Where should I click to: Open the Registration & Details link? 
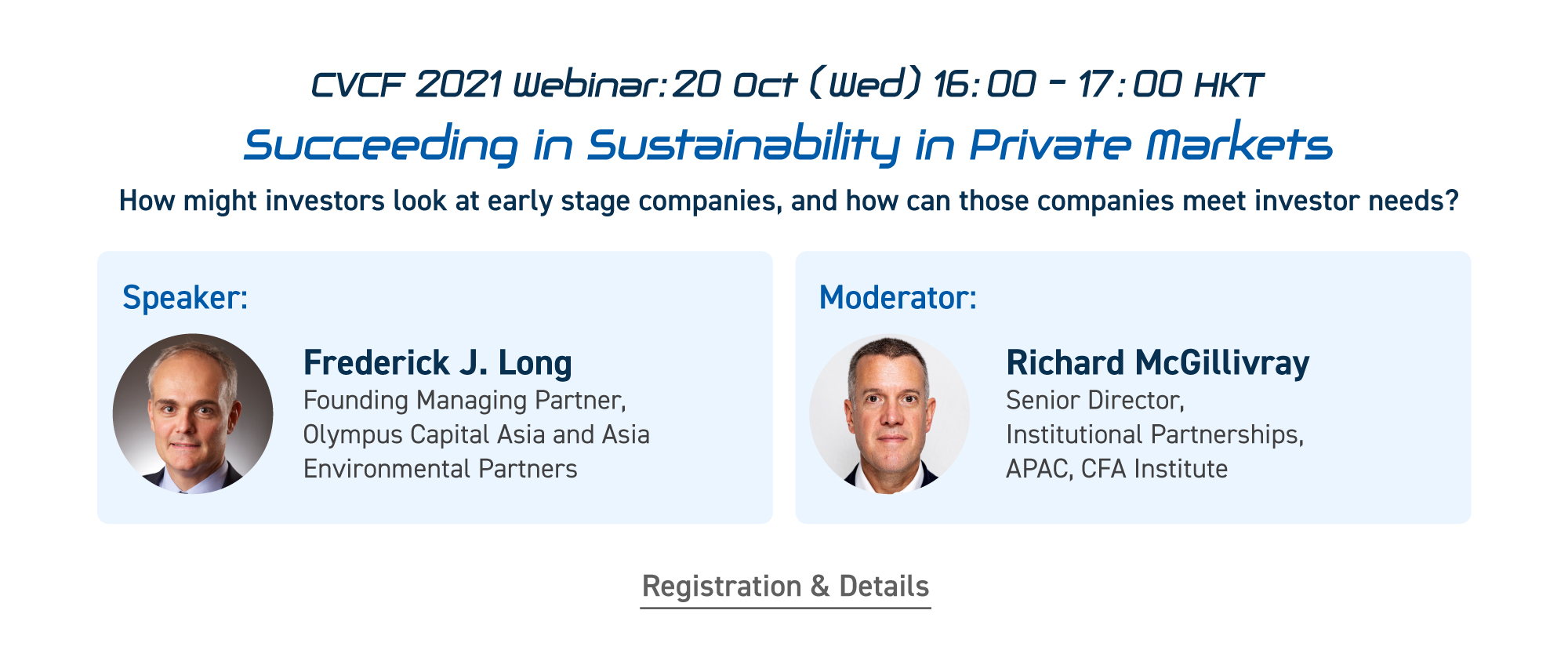click(x=786, y=587)
